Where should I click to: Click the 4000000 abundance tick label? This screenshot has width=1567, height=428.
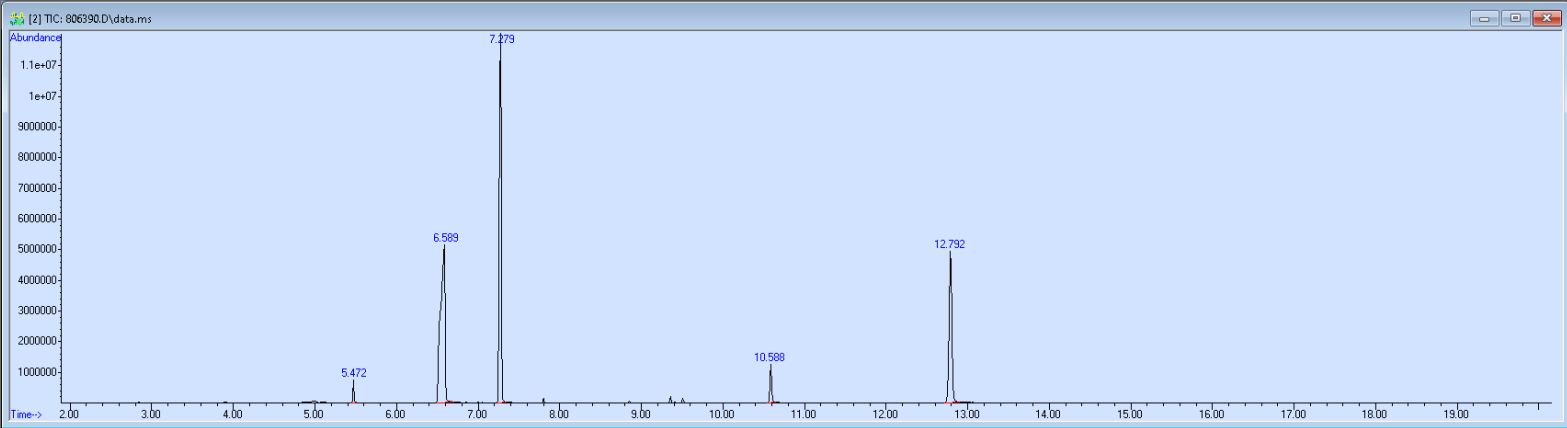pyautogui.click(x=40, y=280)
